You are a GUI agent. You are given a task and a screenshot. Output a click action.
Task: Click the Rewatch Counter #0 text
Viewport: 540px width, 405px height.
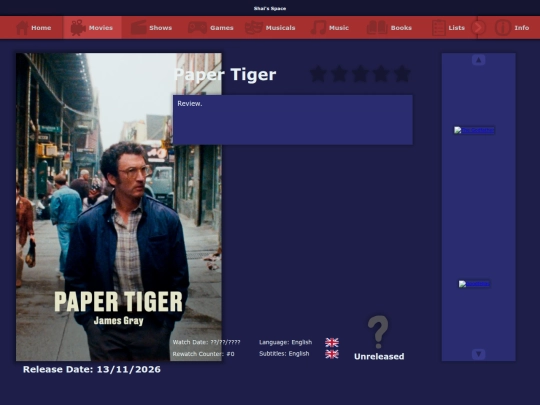pos(204,354)
